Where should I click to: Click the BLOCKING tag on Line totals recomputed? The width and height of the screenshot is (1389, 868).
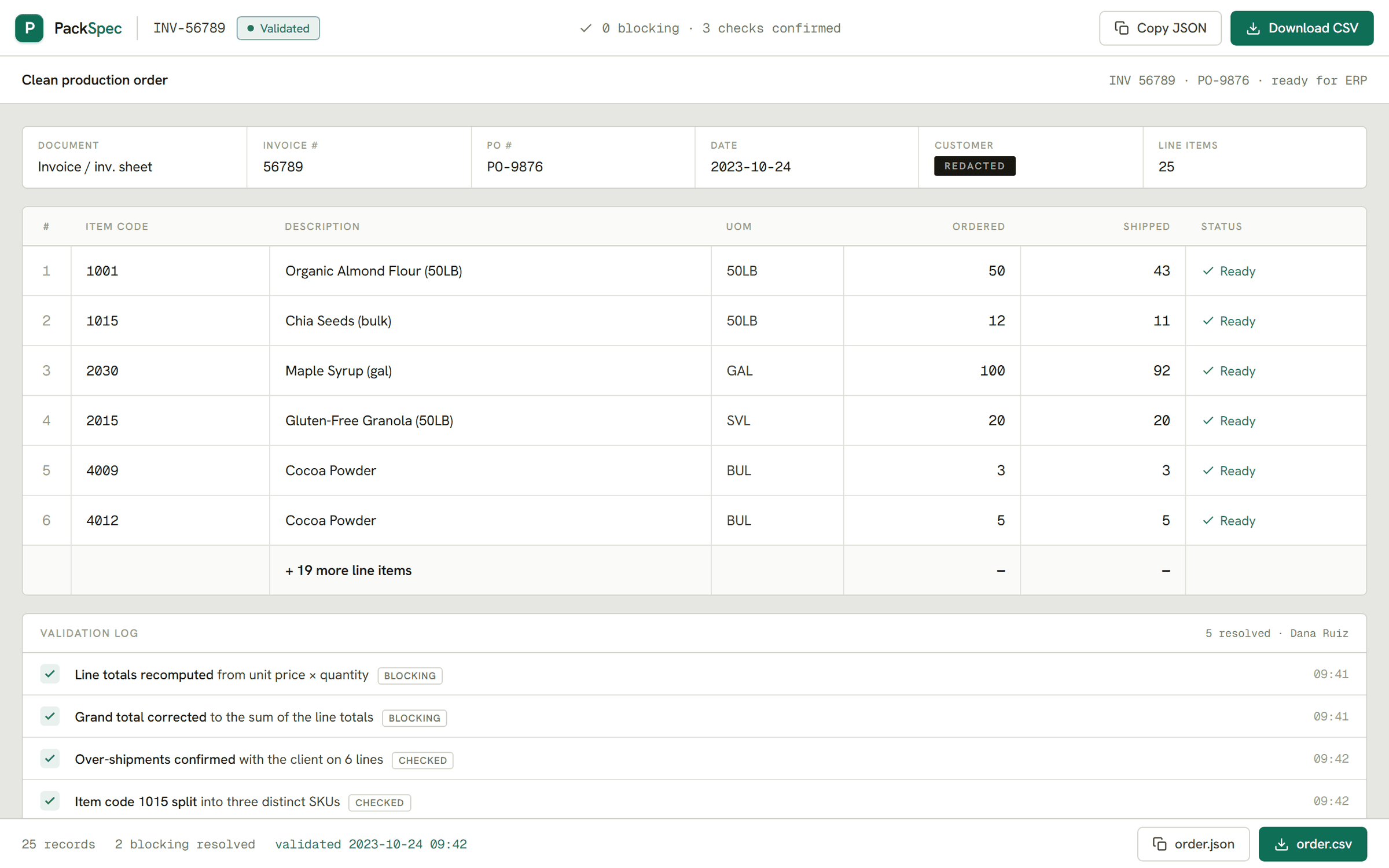(x=410, y=675)
